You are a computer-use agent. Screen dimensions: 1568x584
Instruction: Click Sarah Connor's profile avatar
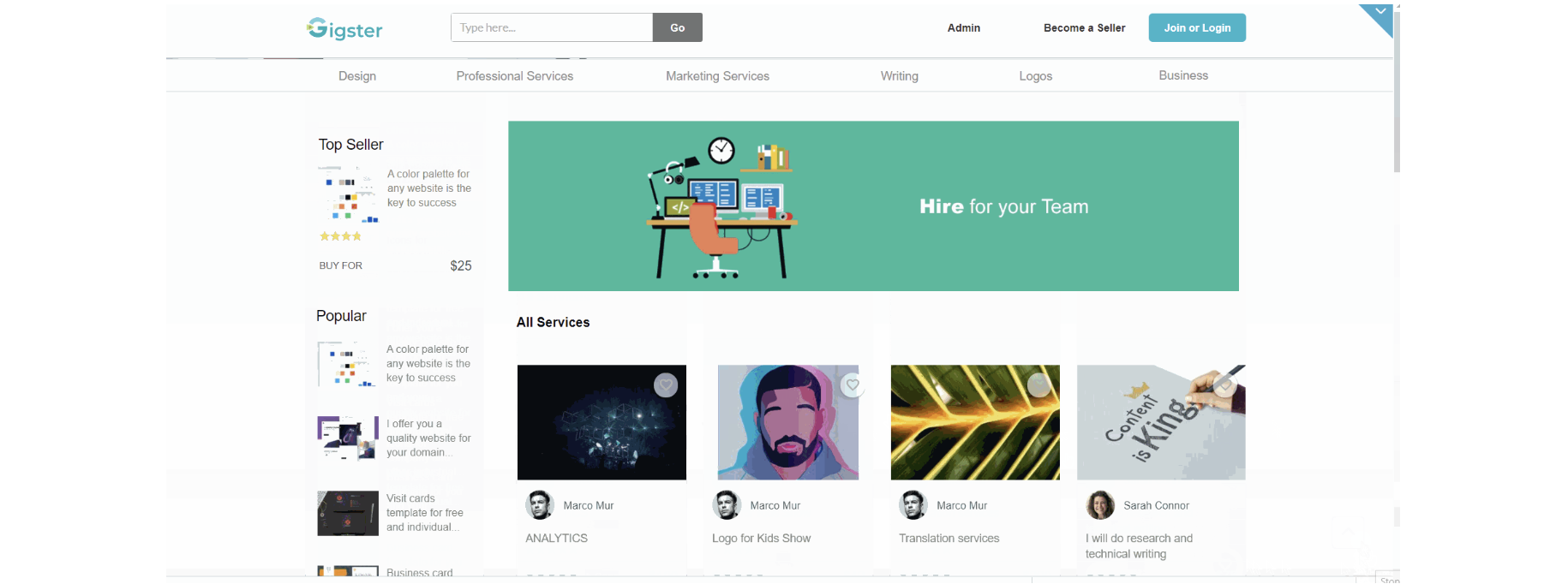point(1100,505)
